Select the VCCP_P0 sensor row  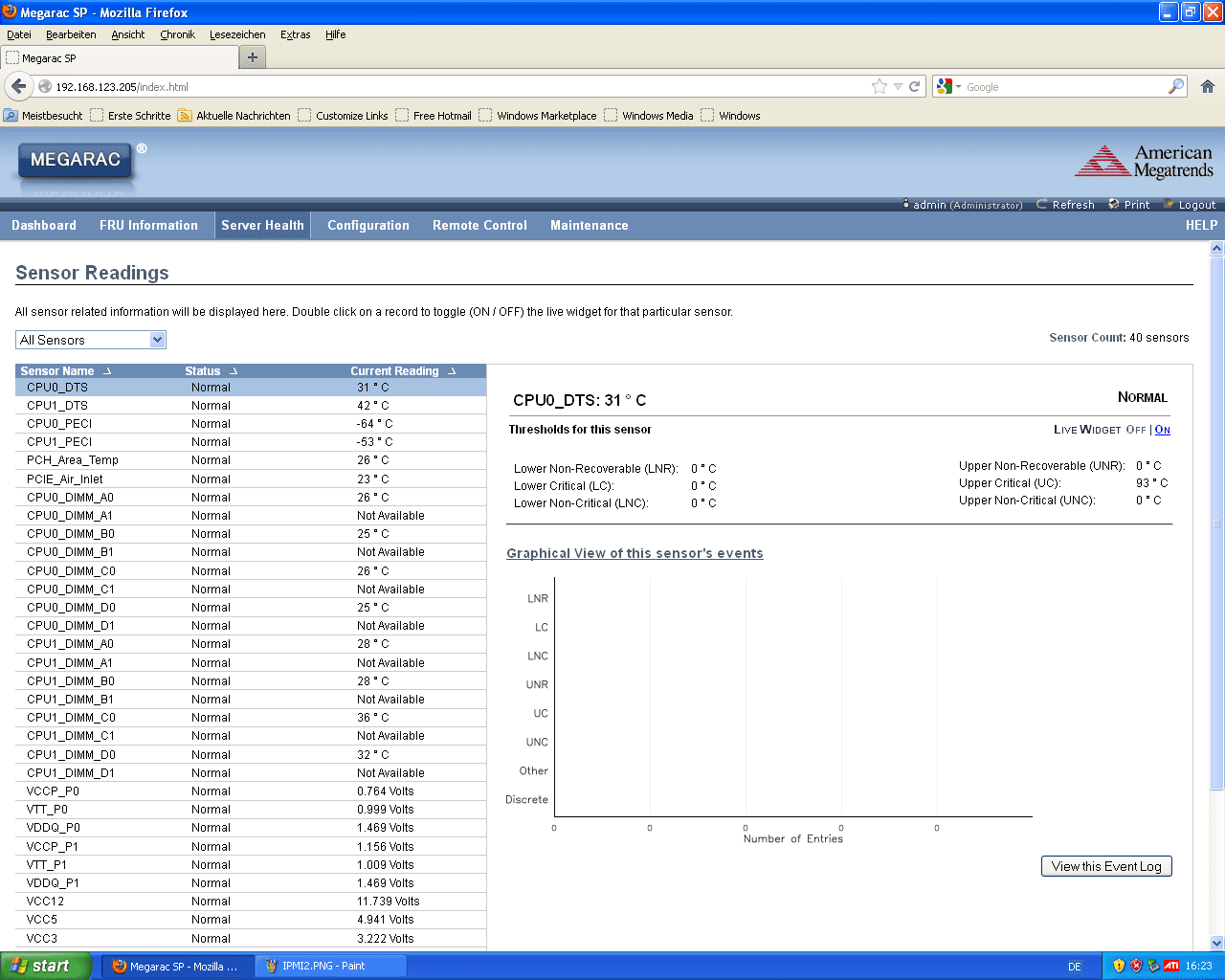[251, 791]
